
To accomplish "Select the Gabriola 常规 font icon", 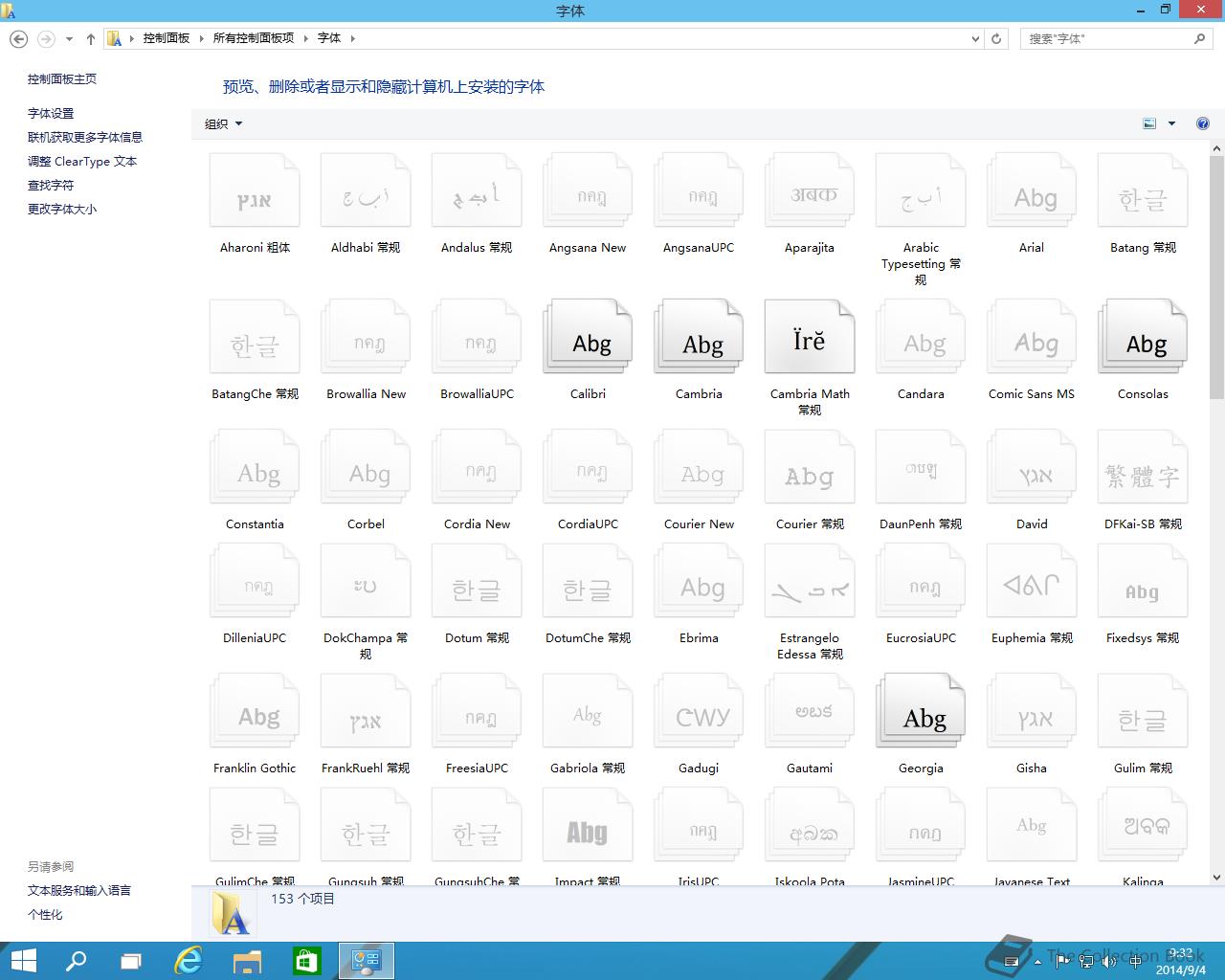I will click(x=588, y=711).
